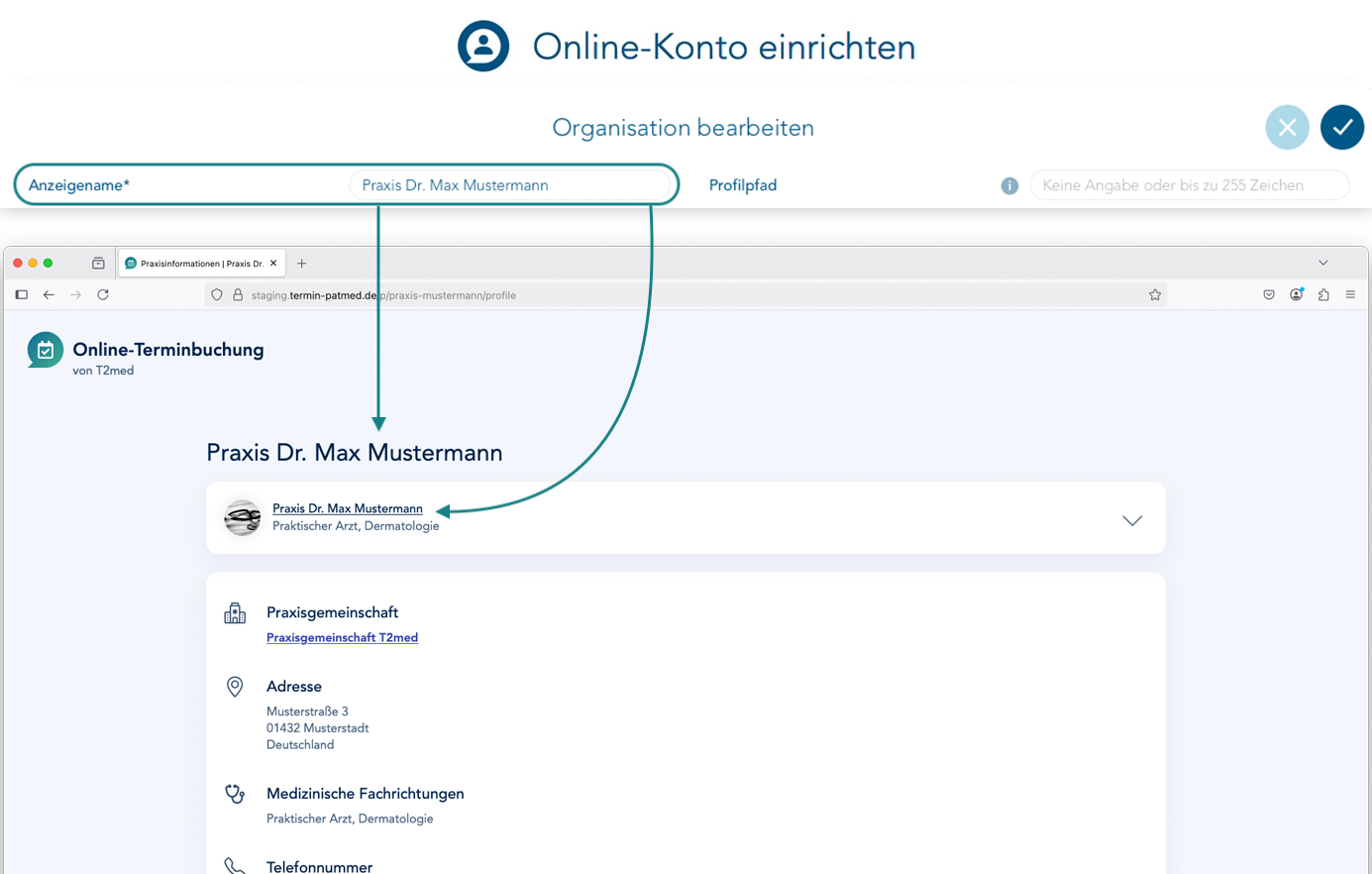This screenshot has width=1372, height=874.
Task: Click the Anzeigename input field
Action: [509, 185]
